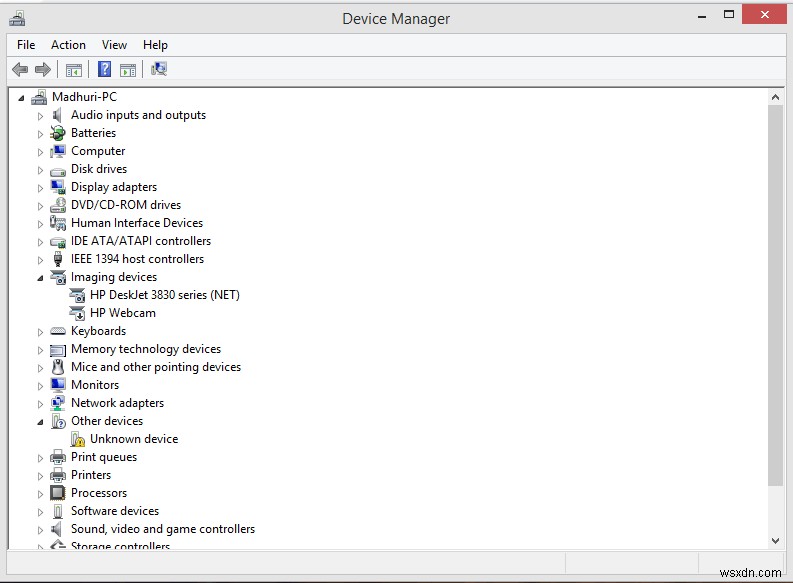Select the IDE ATA/ATAPI controllers label
This screenshot has width=793, height=583.
[141, 241]
